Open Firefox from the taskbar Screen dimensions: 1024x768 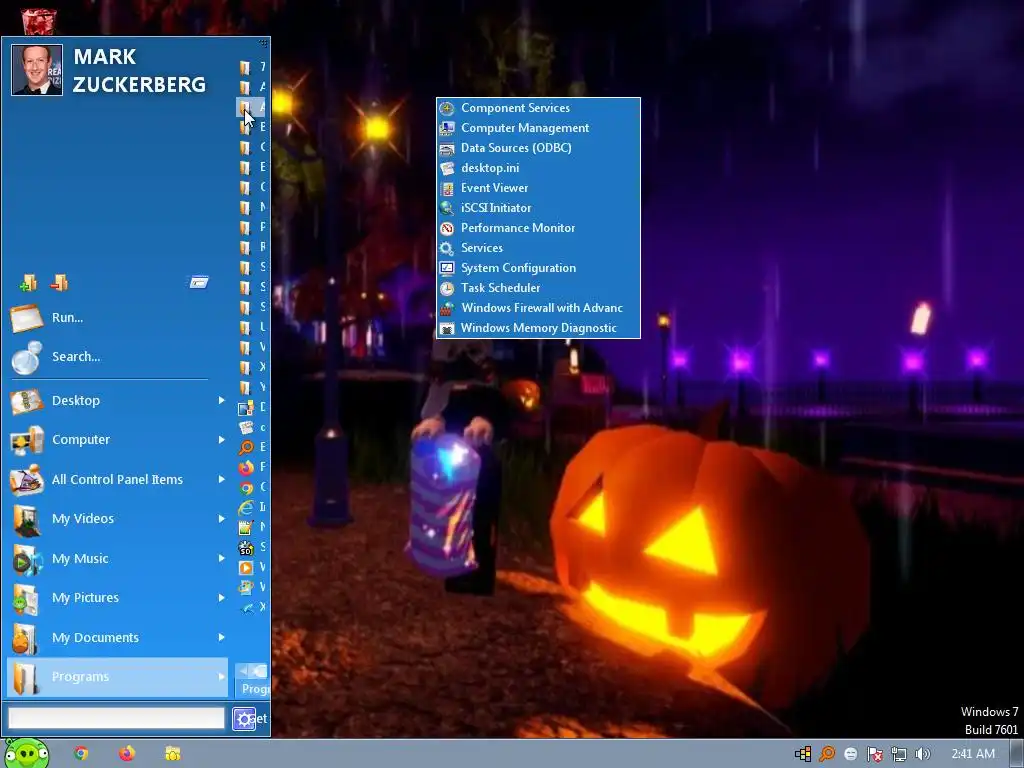coord(127,754)
